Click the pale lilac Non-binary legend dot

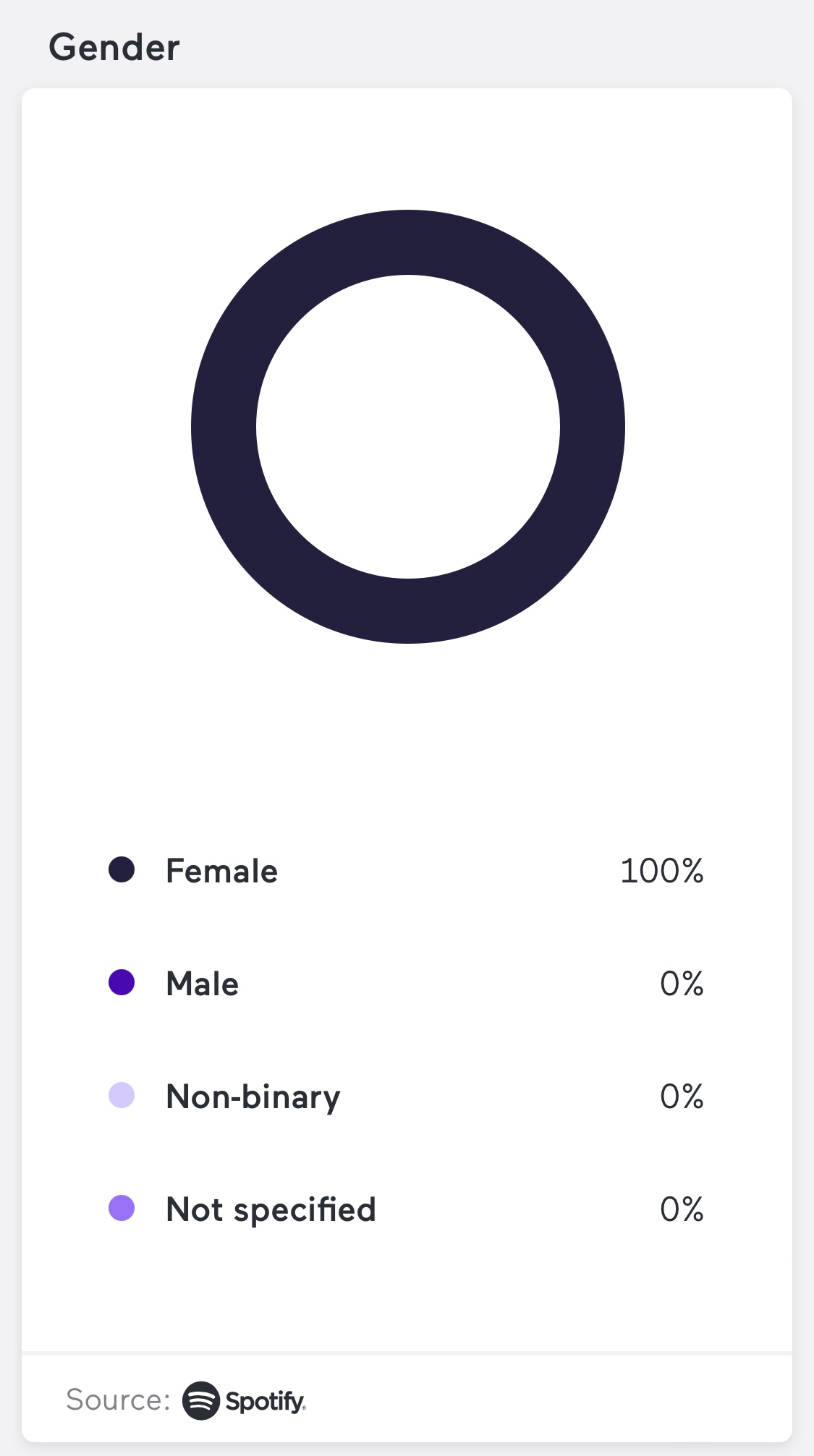[122, 1096]
